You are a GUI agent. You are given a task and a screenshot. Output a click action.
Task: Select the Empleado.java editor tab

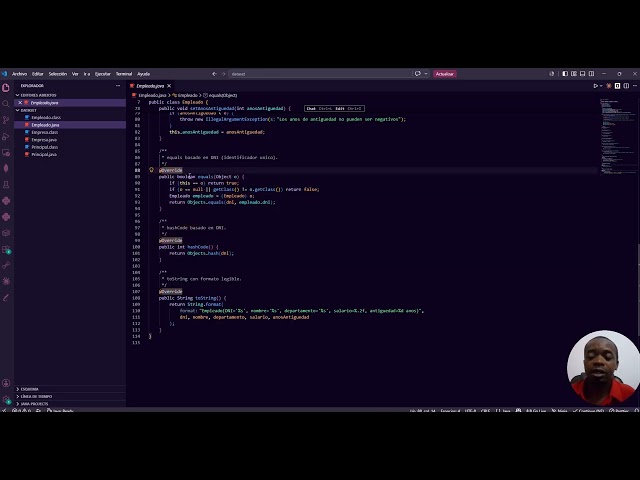149,86
